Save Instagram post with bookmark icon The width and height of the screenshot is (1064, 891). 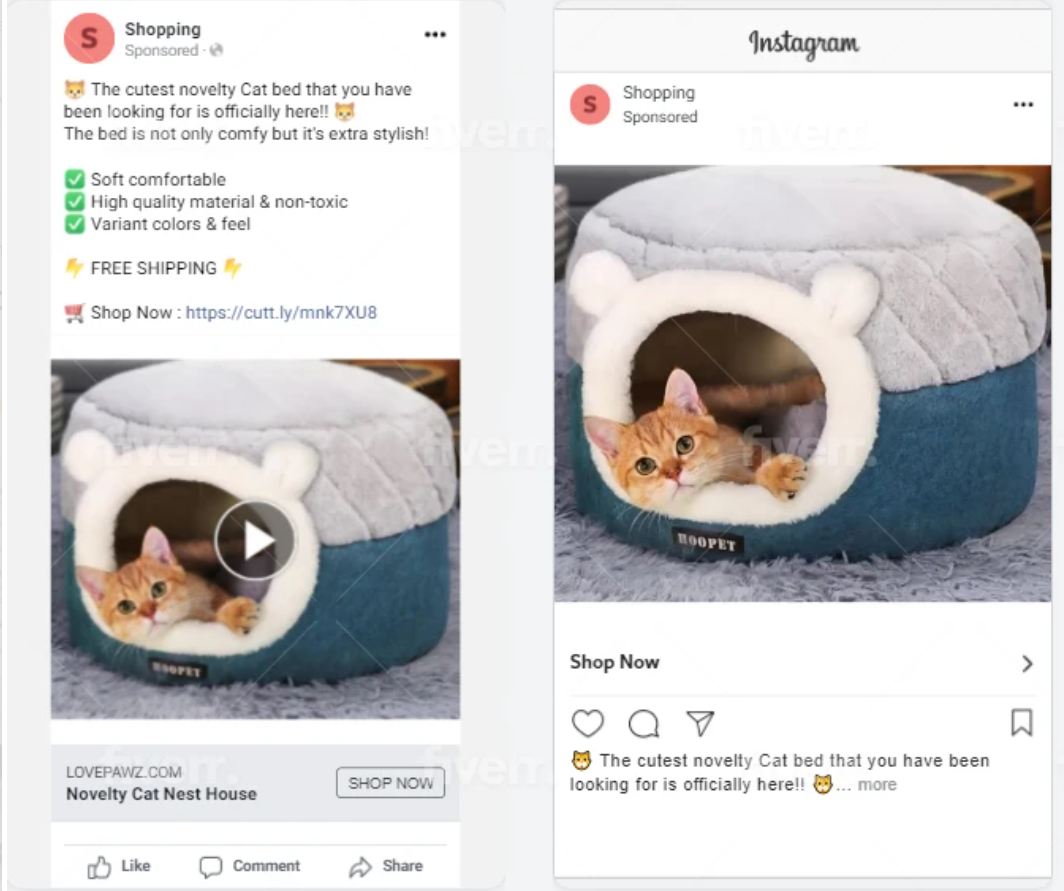pos(1021,722)
